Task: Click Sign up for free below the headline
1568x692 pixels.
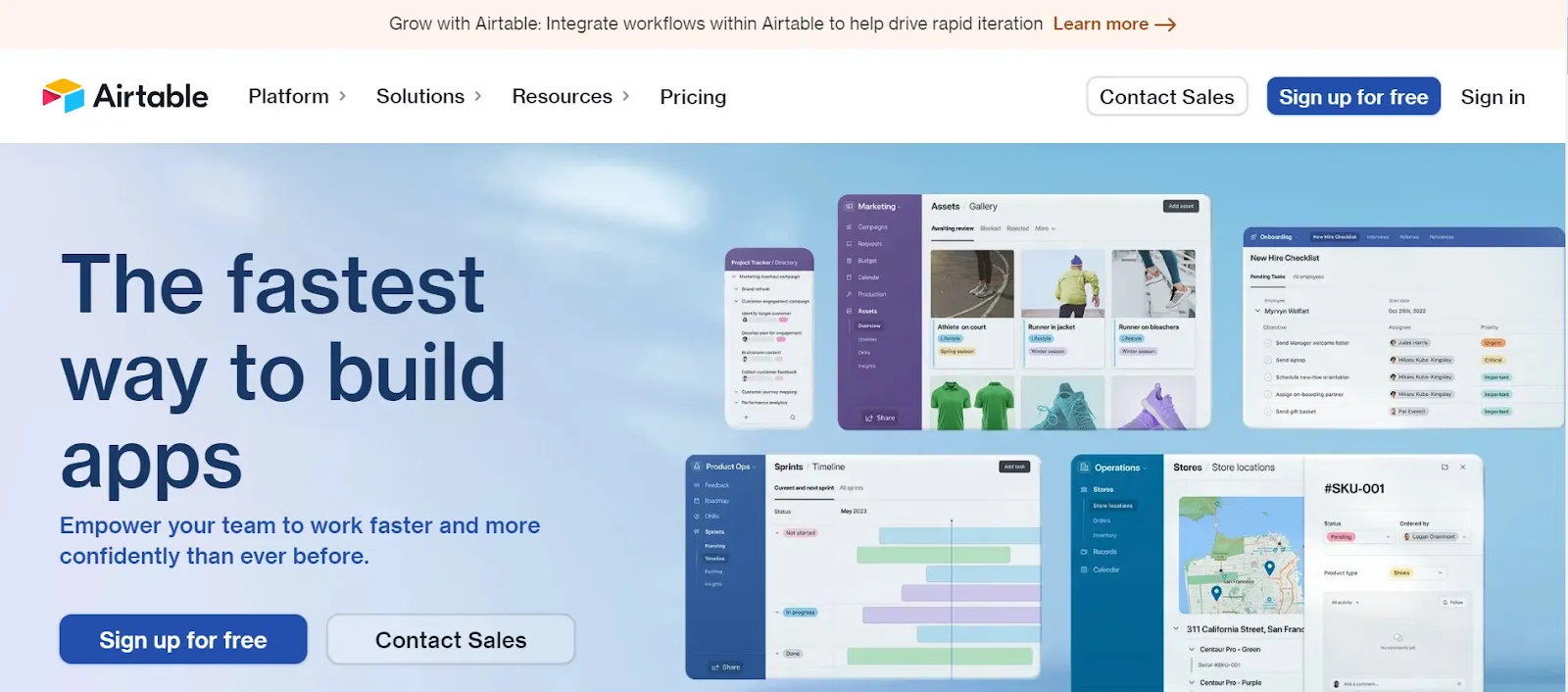Action: 183,639
